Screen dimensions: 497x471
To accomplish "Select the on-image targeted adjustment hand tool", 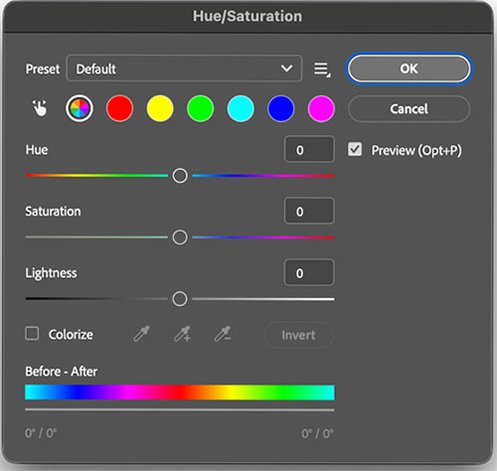I will 40,108.
